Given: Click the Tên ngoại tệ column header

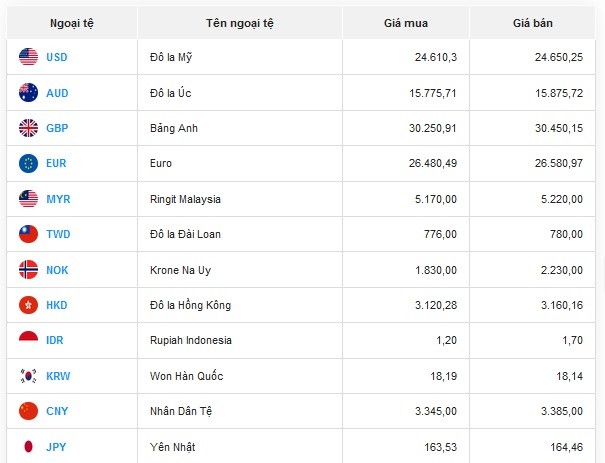Looking at the screenshot, I should point(239,22).
